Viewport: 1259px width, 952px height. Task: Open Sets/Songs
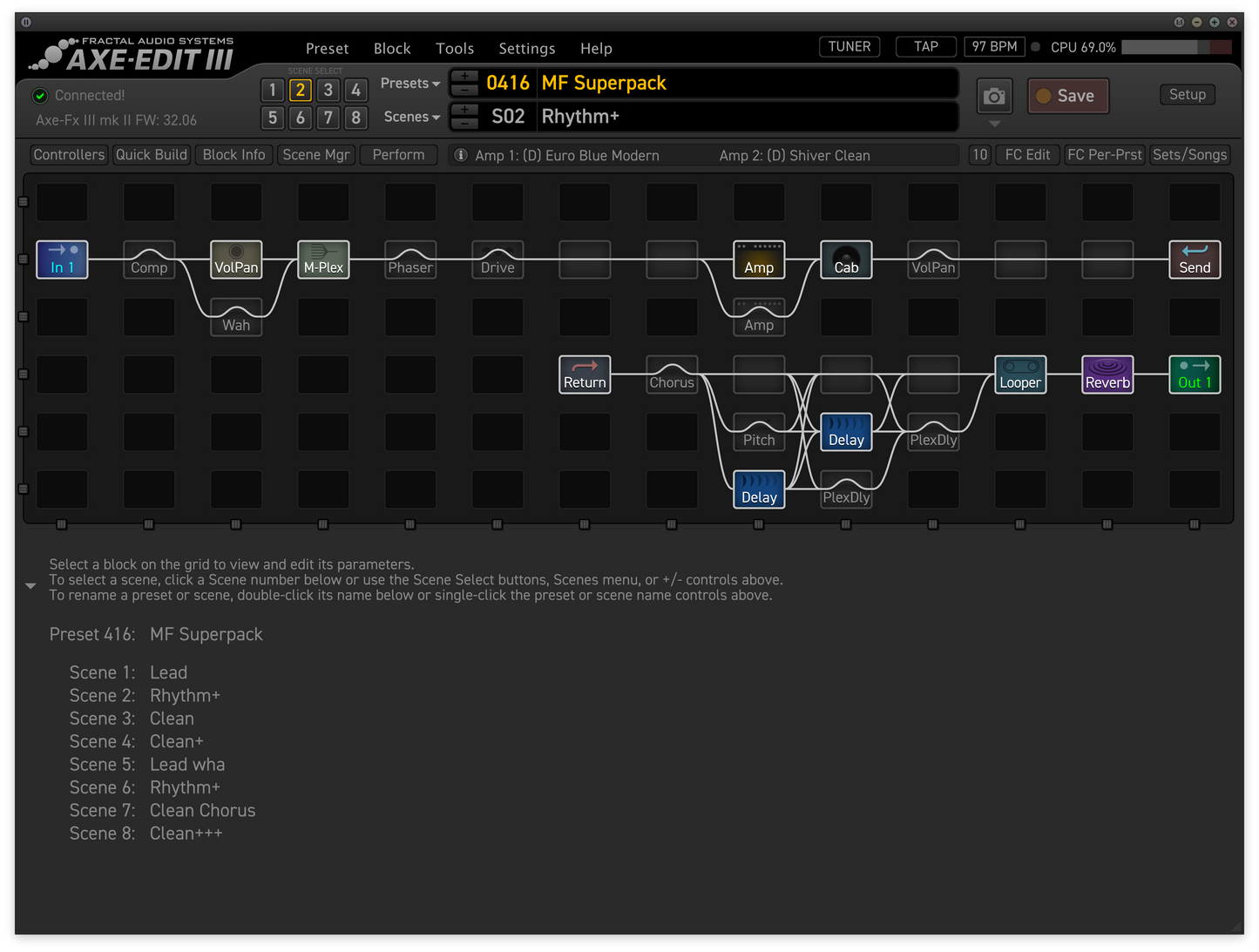pyautogui.click(x=1190, y=155)
